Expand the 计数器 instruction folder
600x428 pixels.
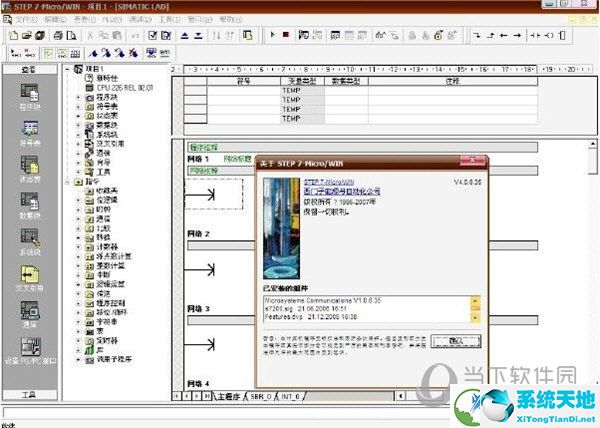[x=78, y=247]
